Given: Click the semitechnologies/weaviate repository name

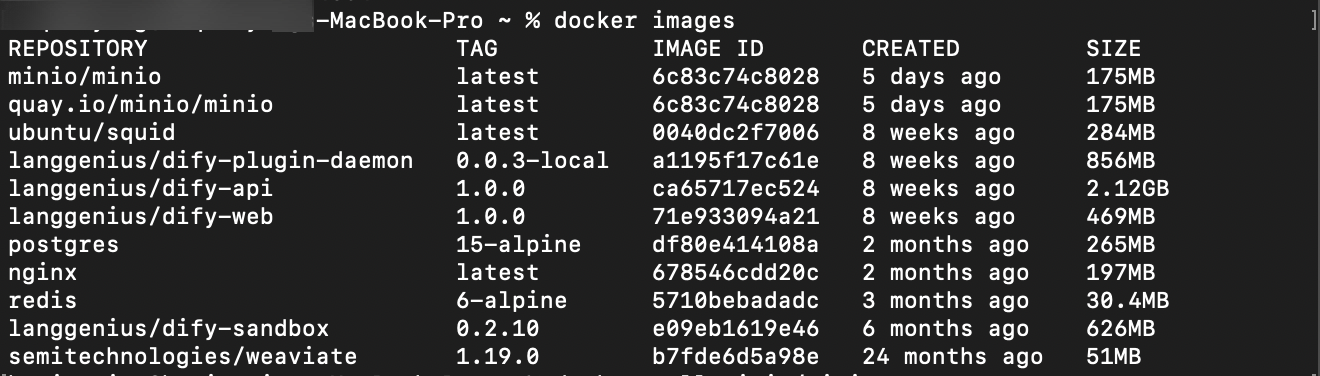Looking at the screenshot, I should click(182, 356).
